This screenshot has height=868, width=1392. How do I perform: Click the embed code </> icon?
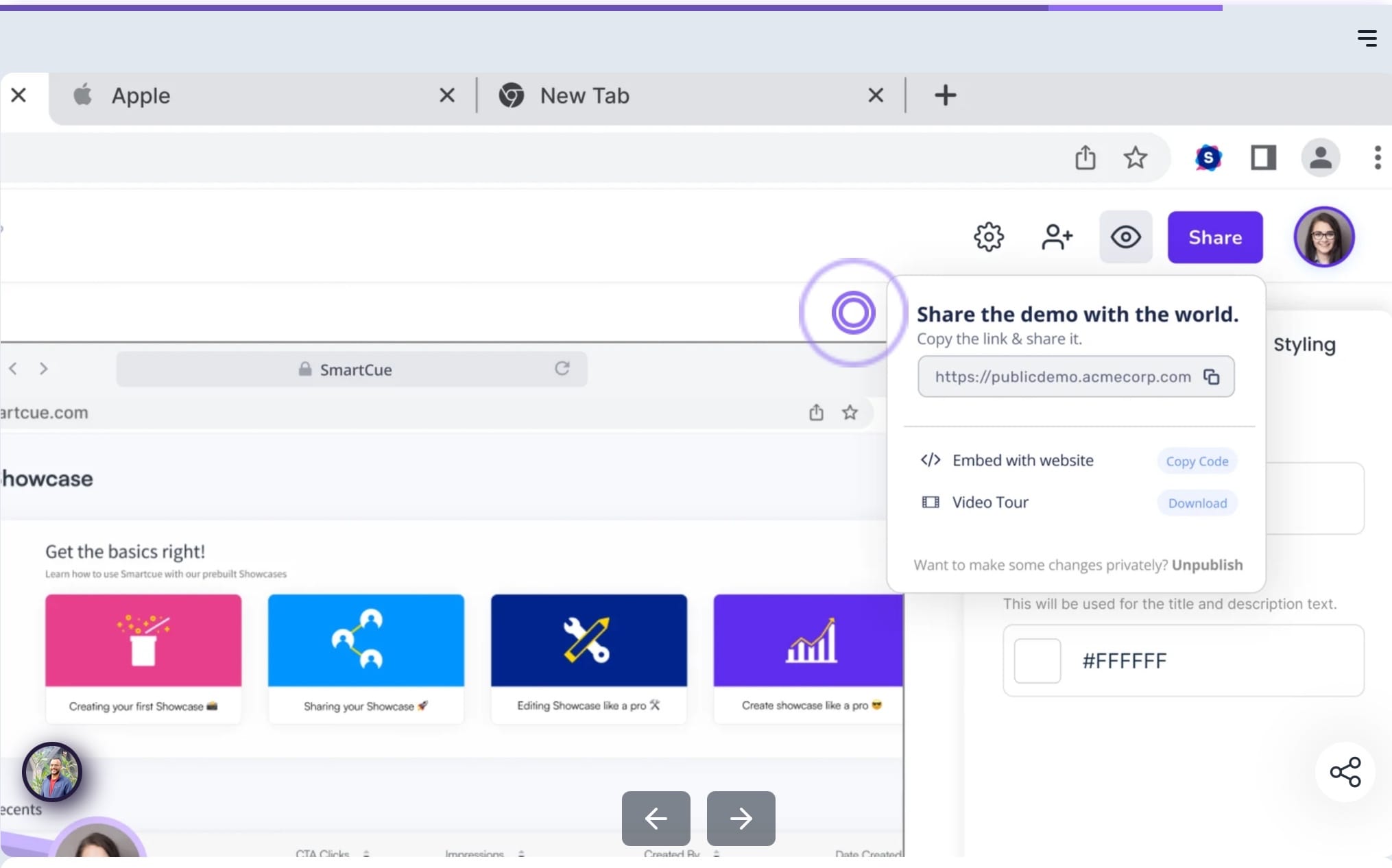930,460
